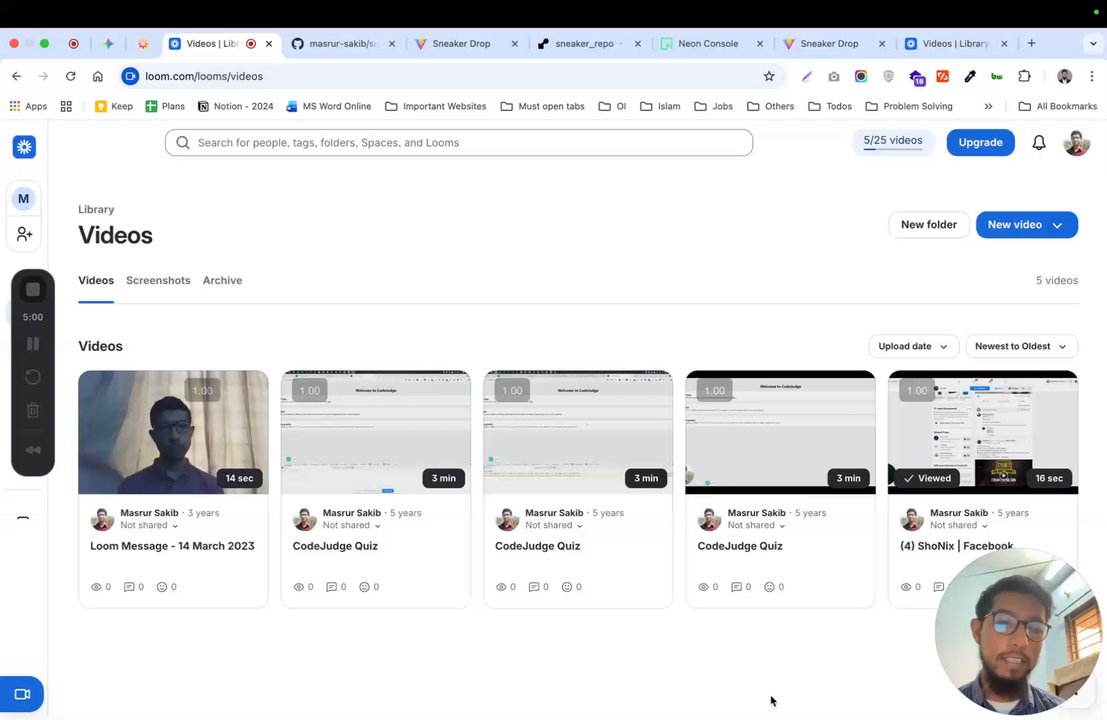Click the Library breadcrumb text
This screenshot has height=720, width=1107.
tap(96, 209)
